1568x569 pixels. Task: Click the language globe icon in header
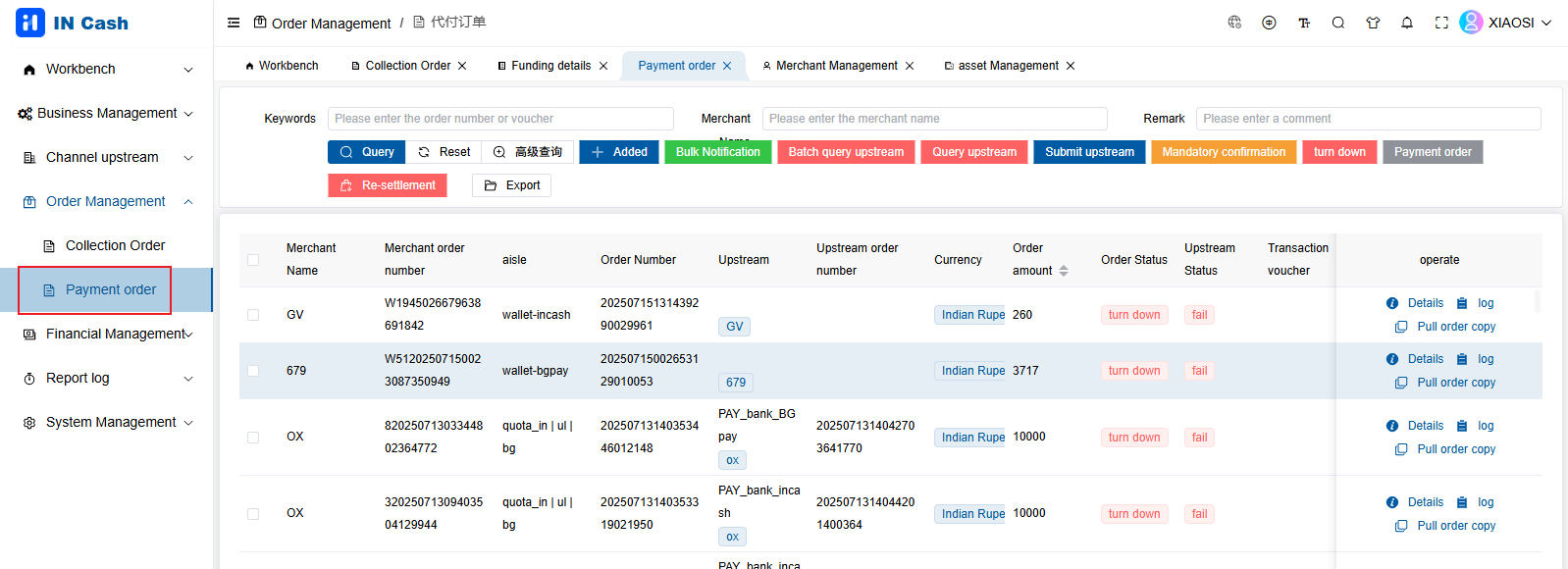click(1234, 23)
